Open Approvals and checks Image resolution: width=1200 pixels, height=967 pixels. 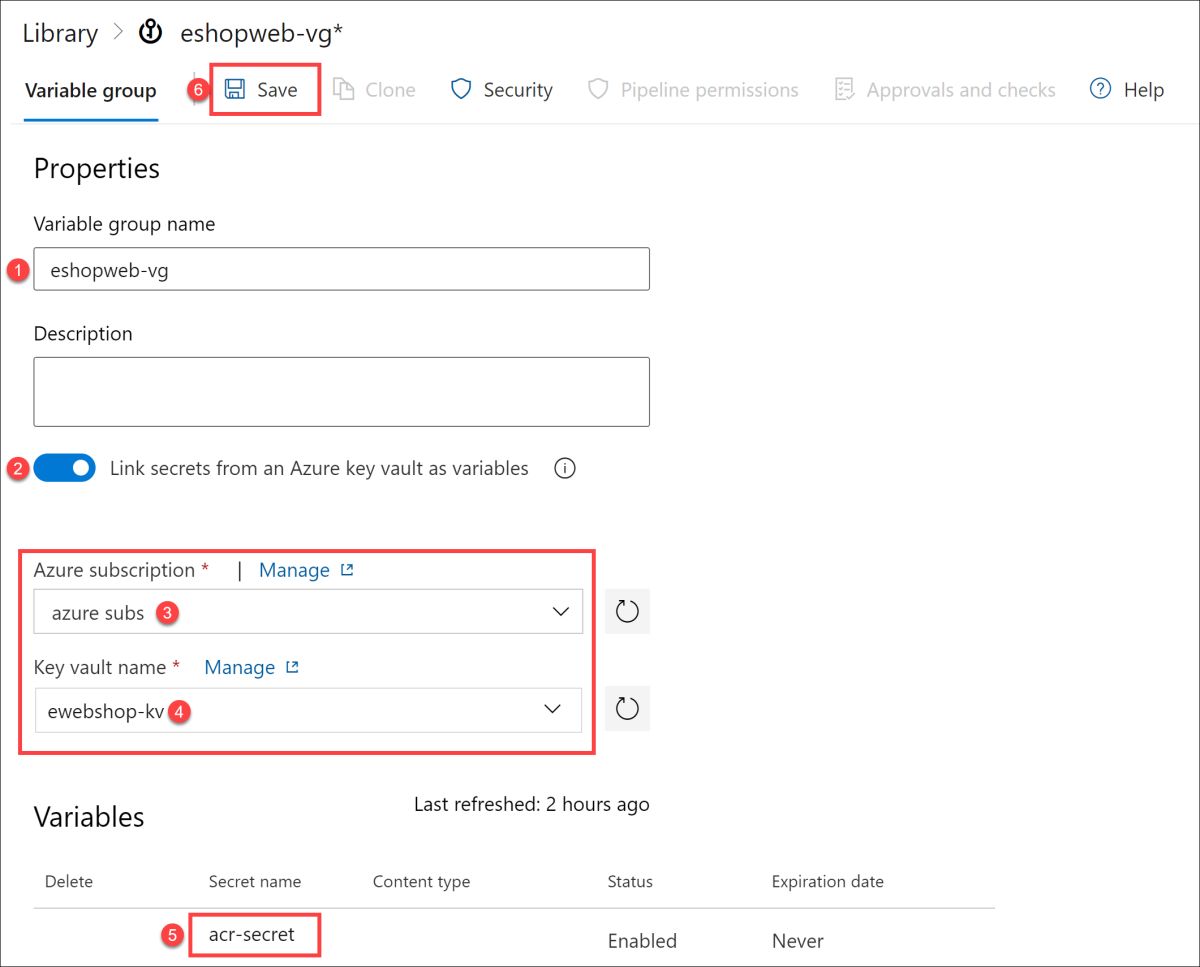[x=944, y=90]
